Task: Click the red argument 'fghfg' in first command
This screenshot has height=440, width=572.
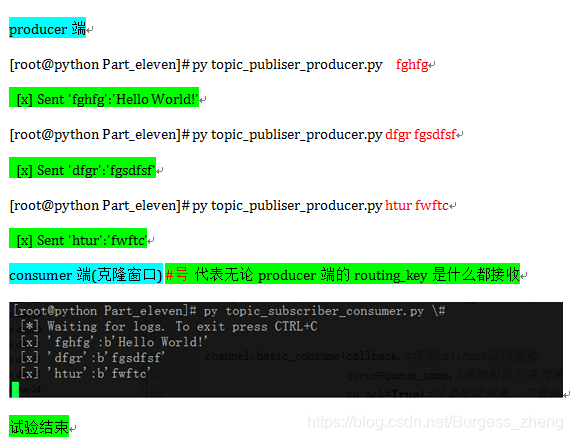Action: coord(412,65)
